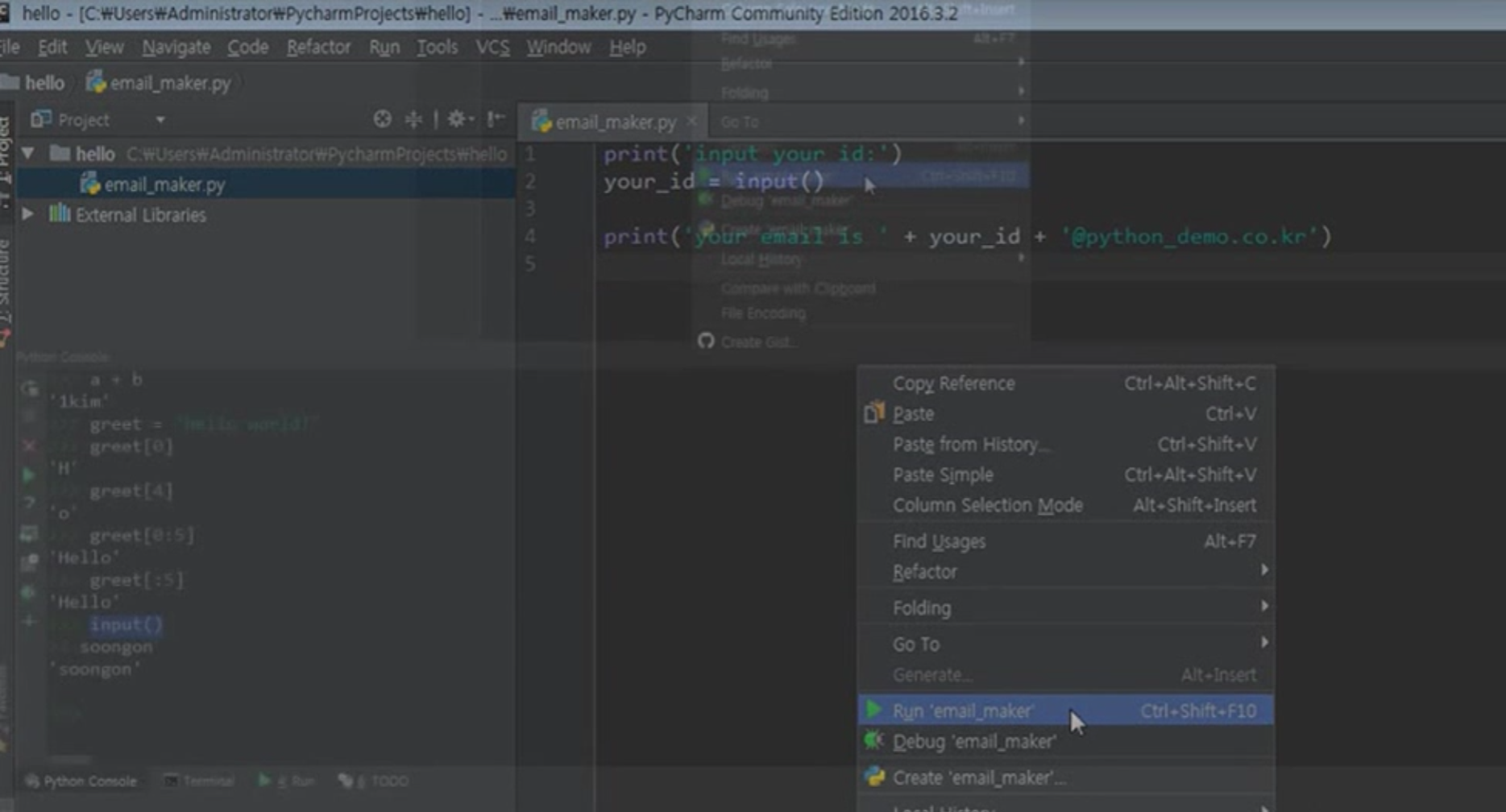
Task: Click green Run arrow icon in menu
Action: tap(873, 710)
